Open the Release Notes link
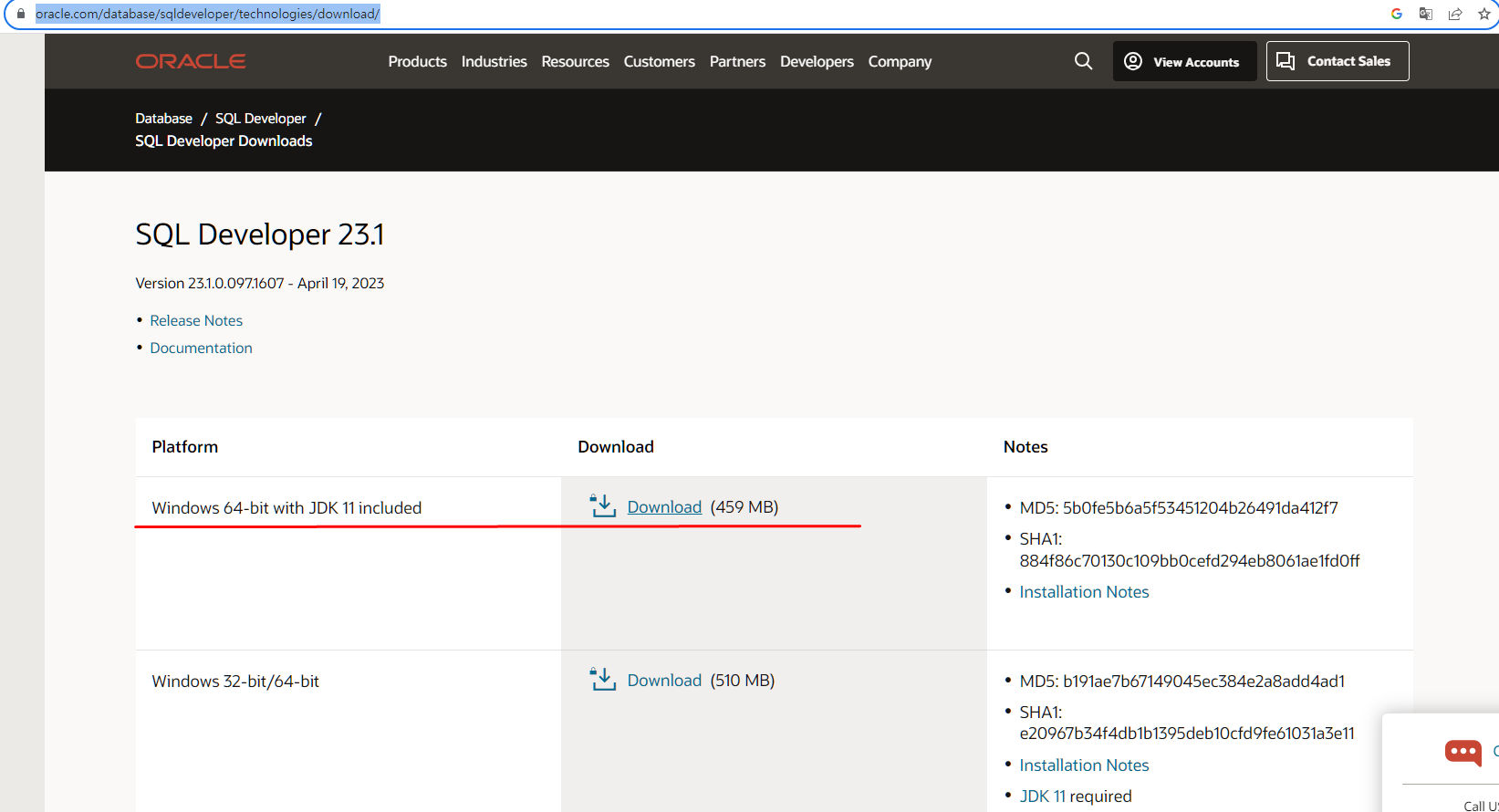1499x812 pixels. (x=196, y=320)
